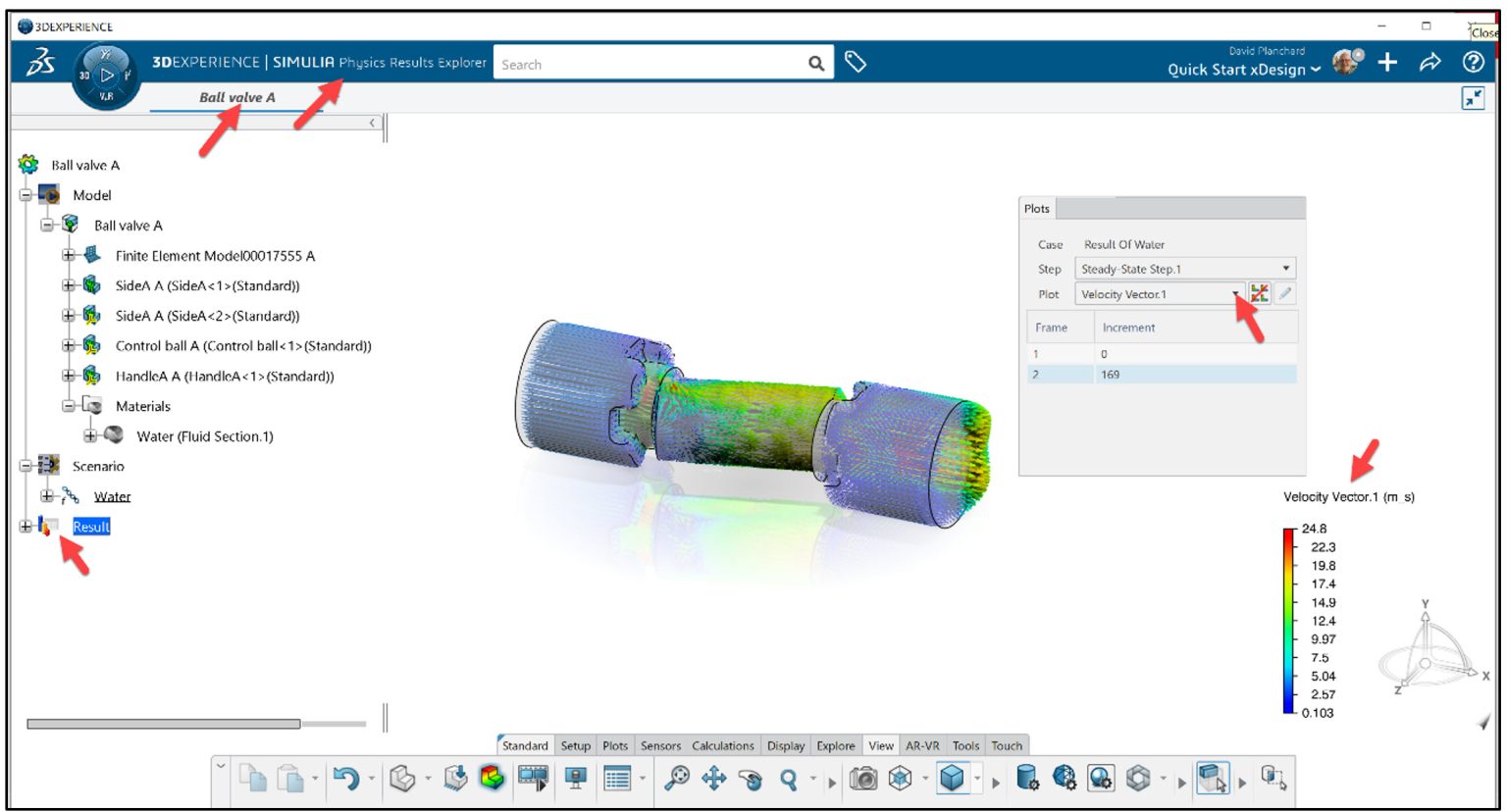Select the Ball valve A document tab

235,97
